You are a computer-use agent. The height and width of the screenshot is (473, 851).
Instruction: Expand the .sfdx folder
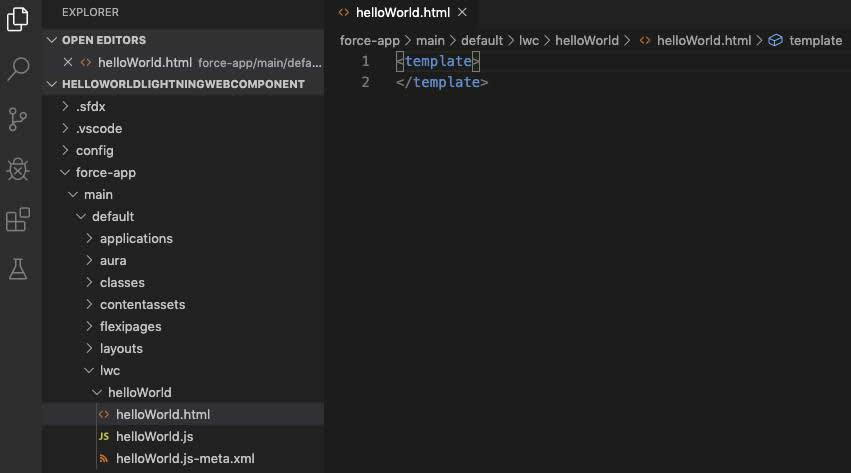[65, 106]
